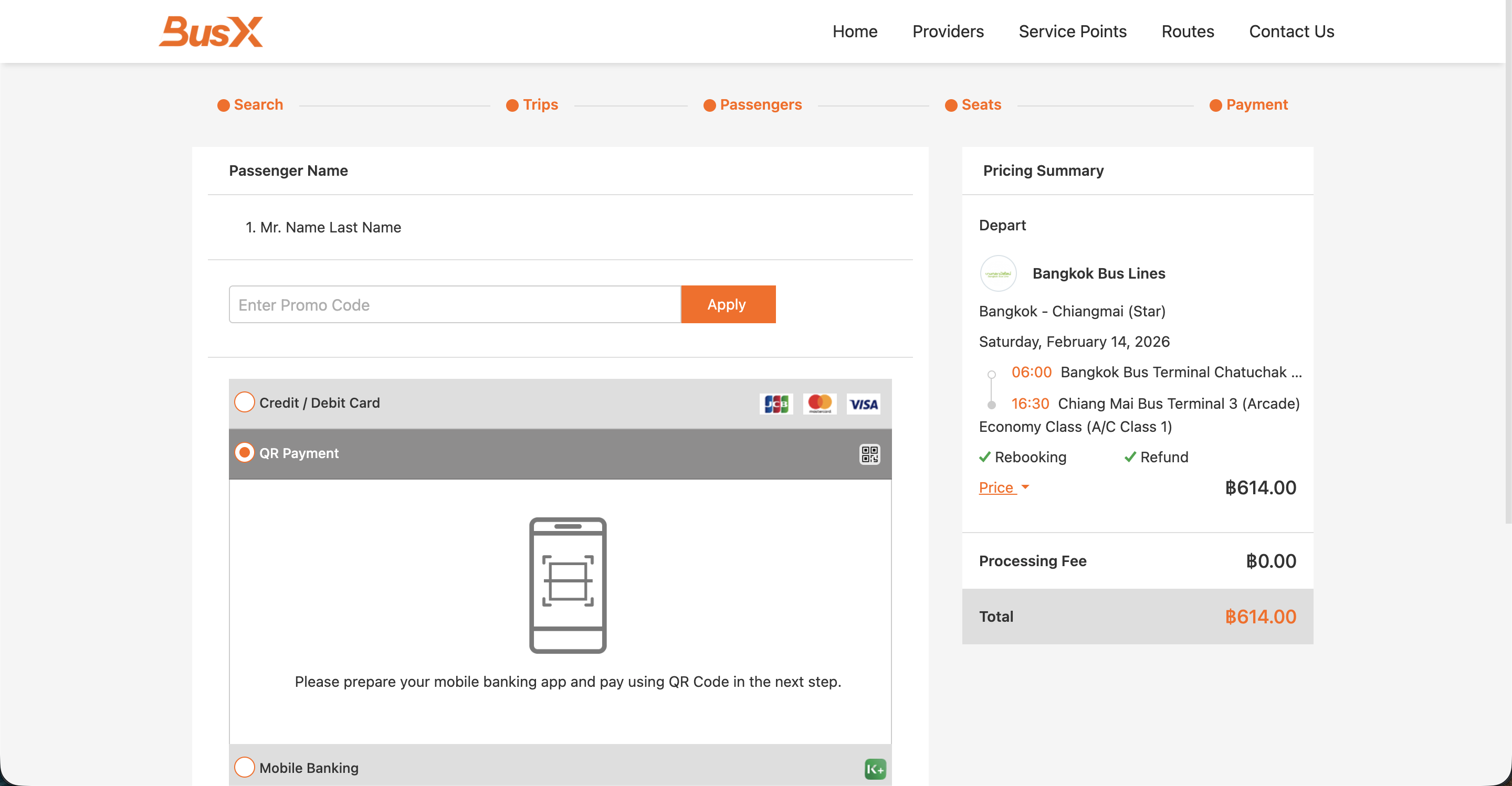The image size is (1512, 786).
Task: Select the Credit / Debit Card payment option
Action: click(244, 402)
